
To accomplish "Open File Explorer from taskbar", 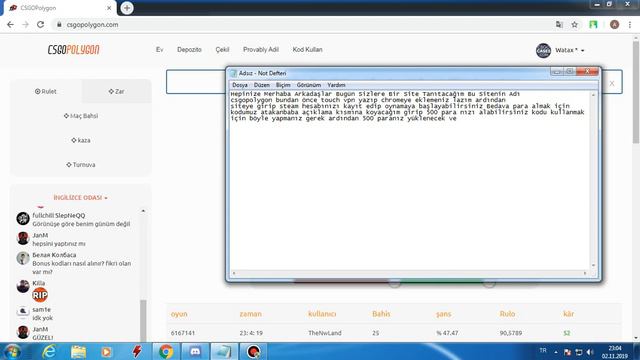I will click(x=78, y=351).
